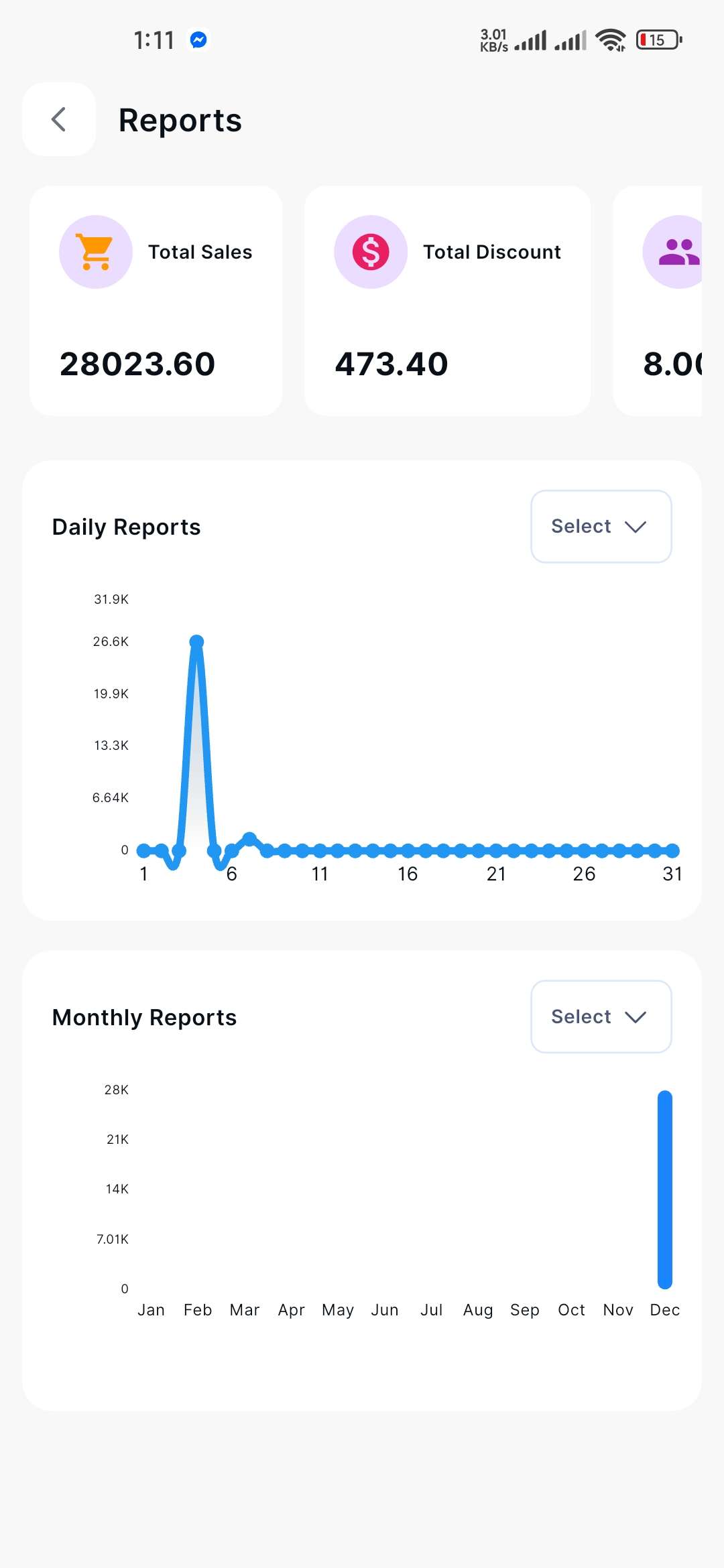Tap the December bar in monthly chart
724x1568 pixels.
click(x=665, y=1189)
